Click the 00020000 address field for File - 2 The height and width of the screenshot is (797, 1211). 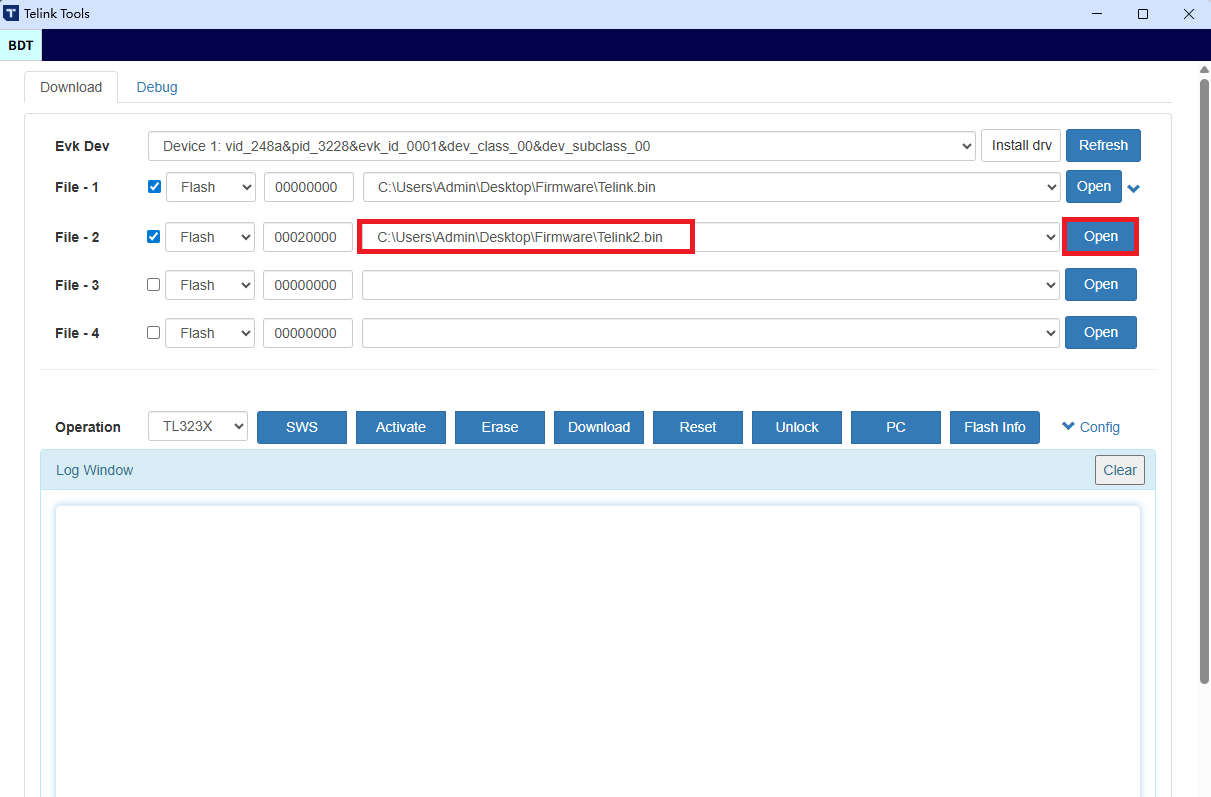(x=307, y=237)
